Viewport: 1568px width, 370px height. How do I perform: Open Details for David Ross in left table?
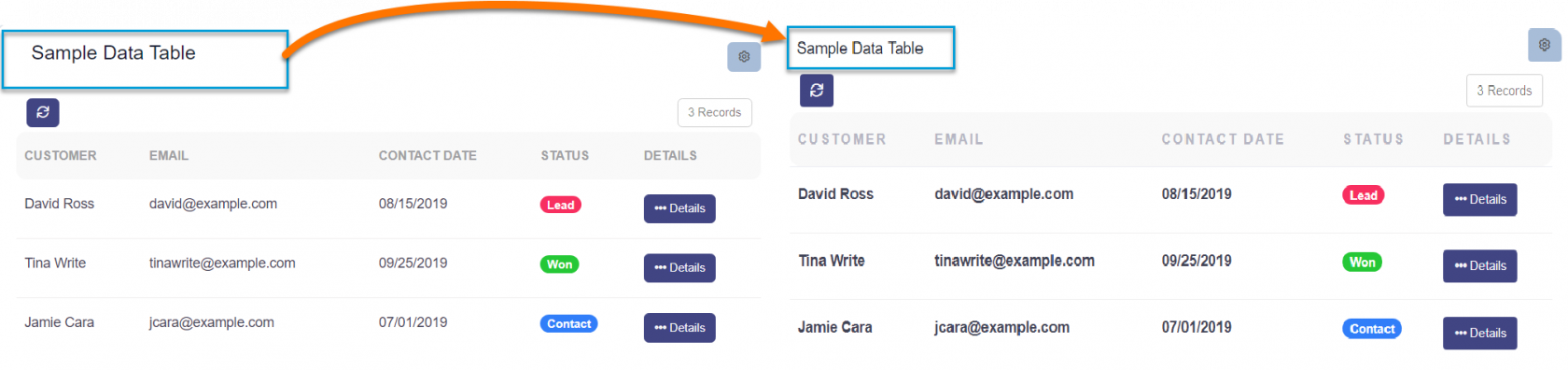pos(679,208)
